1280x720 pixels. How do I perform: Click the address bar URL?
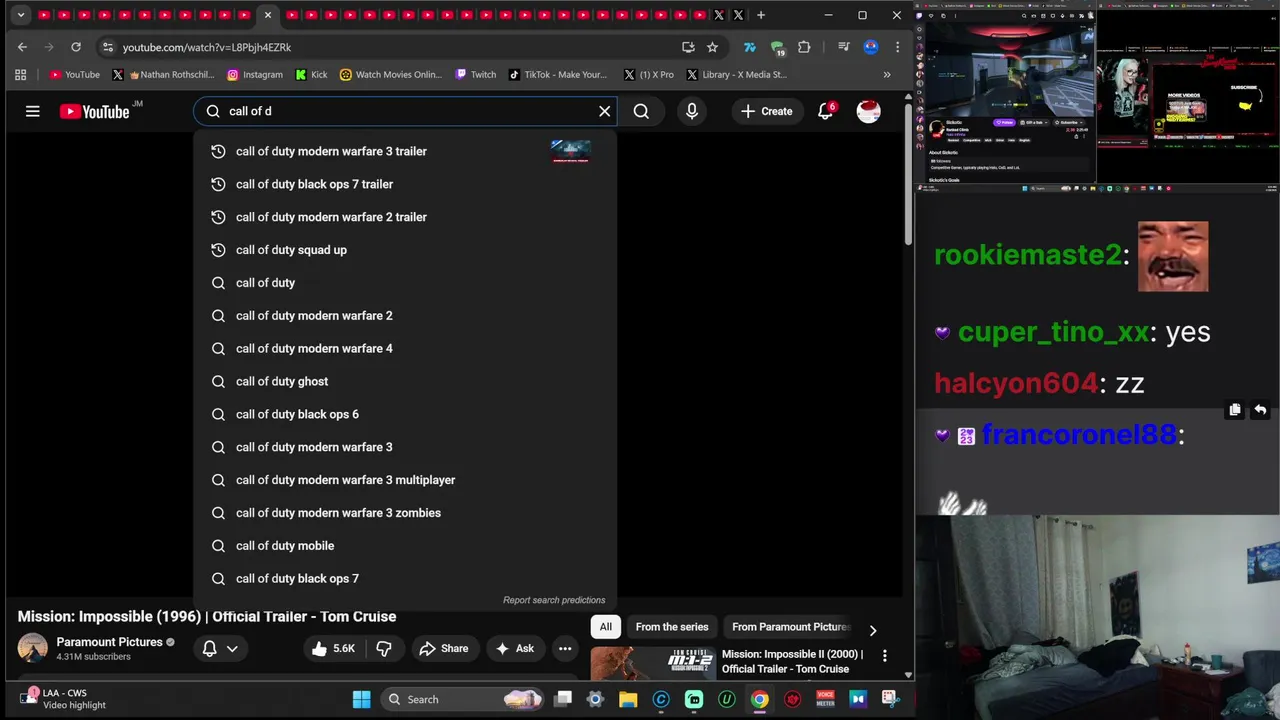click(207, 47)
